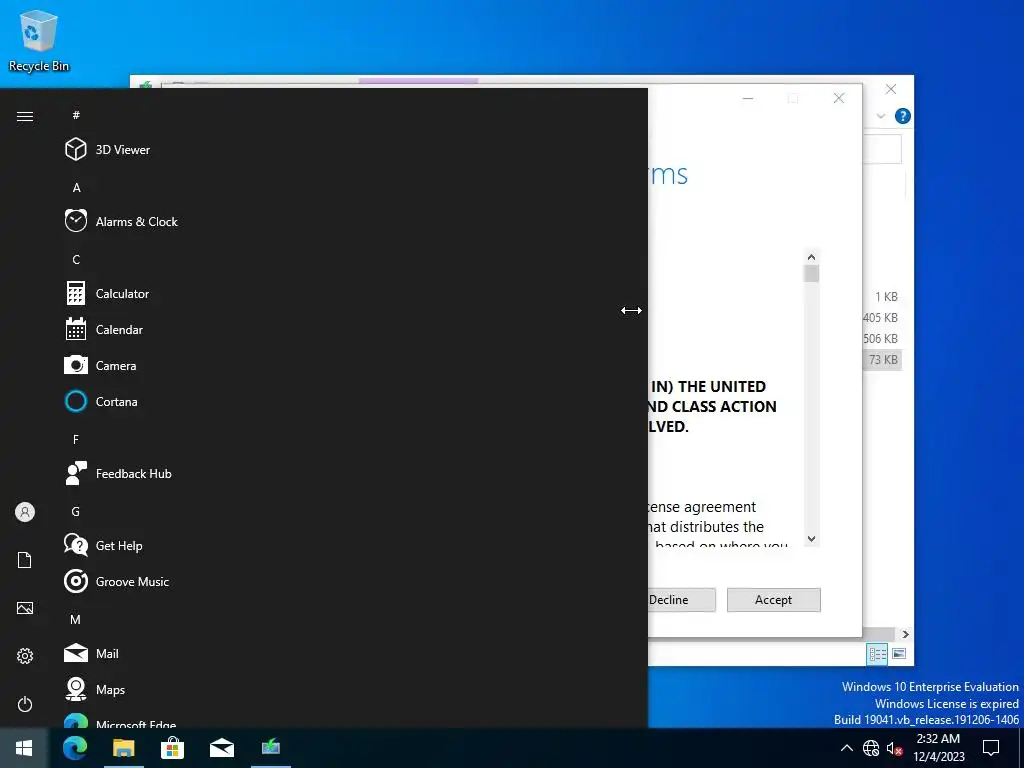This screenshot has width=1024, height=768.
Task: Accept the license terms
Action: coord(773,600)
